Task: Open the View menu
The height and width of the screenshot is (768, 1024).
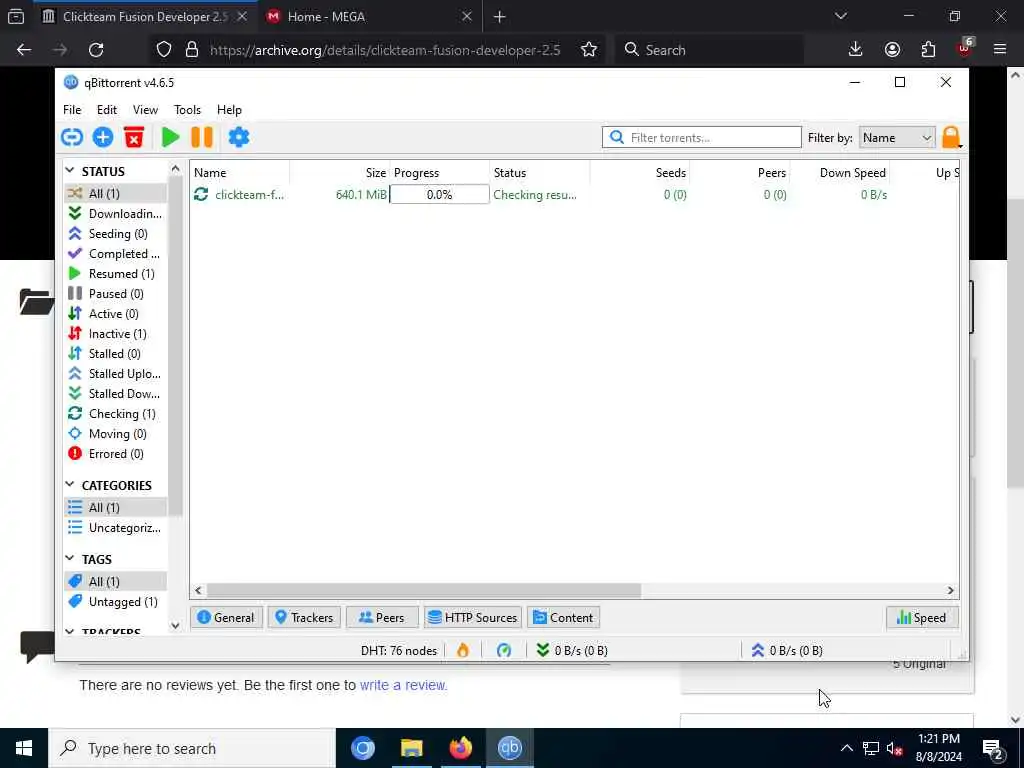Action: [145, 110]
